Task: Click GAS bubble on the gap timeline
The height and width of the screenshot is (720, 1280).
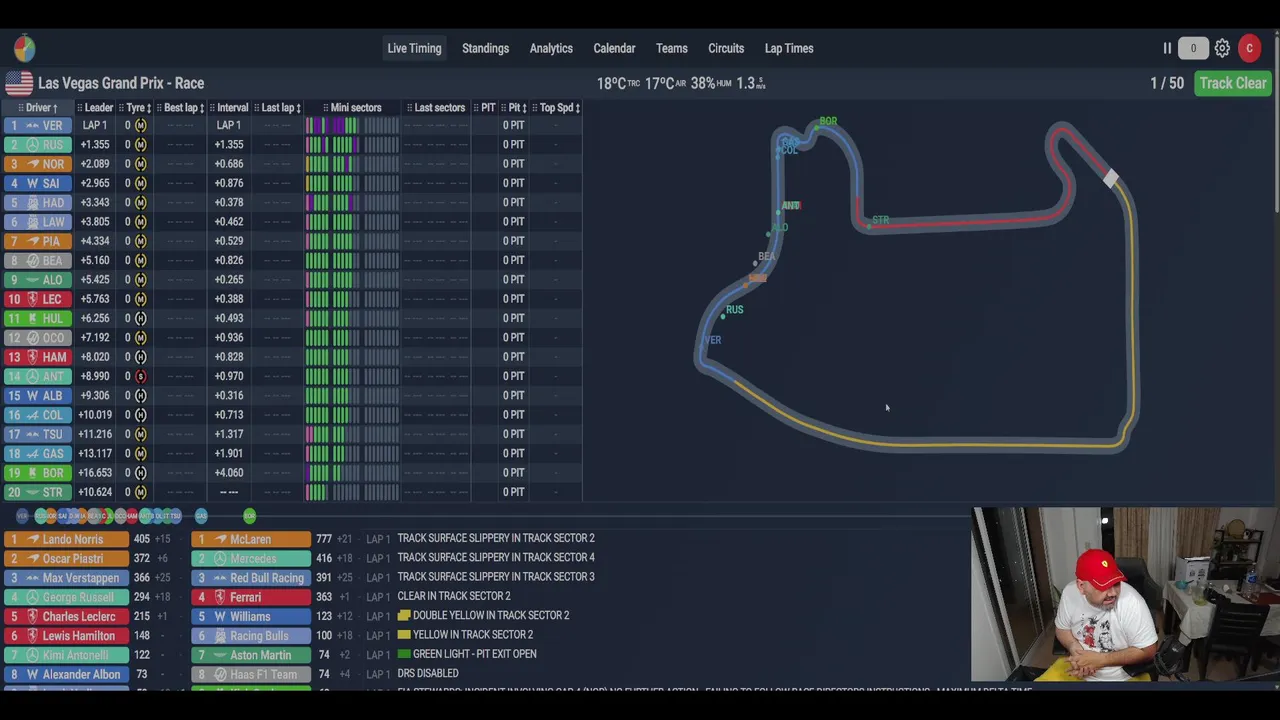Action: (x=201, y=516)
